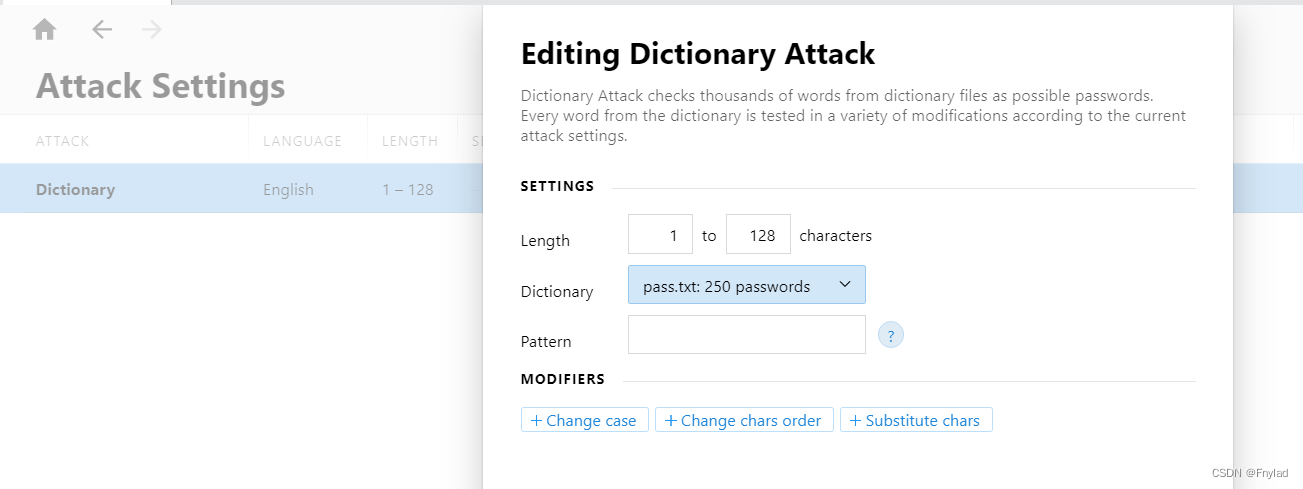Click the minimum Length input field
This screenshot has width=1303, height=489.
point(660,236)
